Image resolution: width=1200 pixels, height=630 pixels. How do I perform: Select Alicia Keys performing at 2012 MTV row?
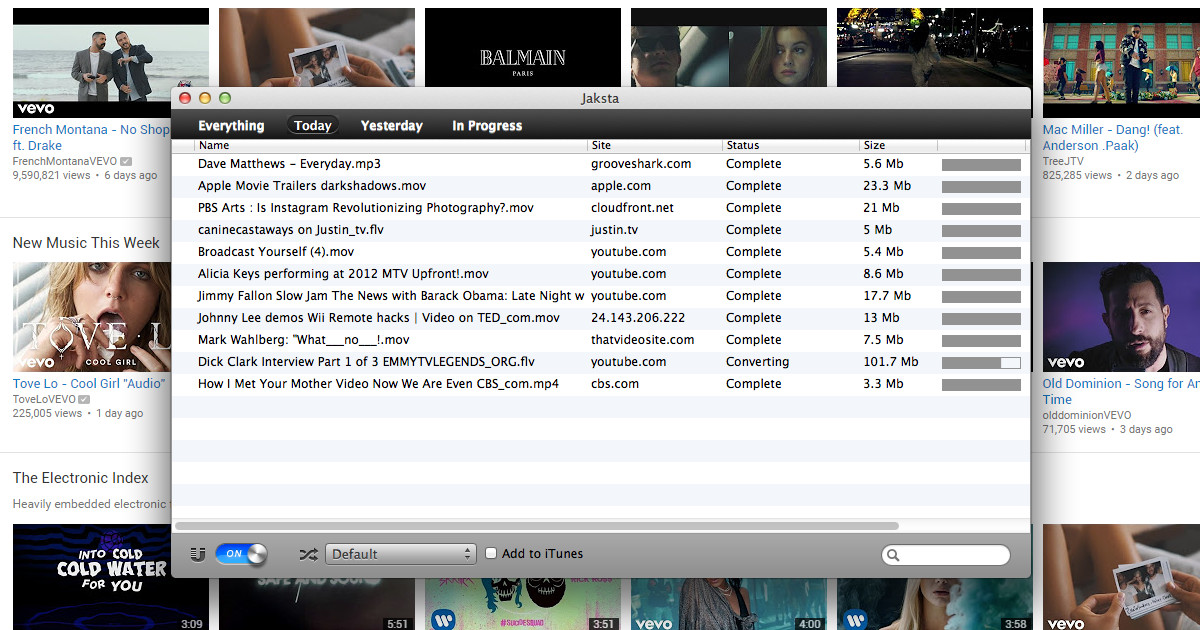click(600, 274)
